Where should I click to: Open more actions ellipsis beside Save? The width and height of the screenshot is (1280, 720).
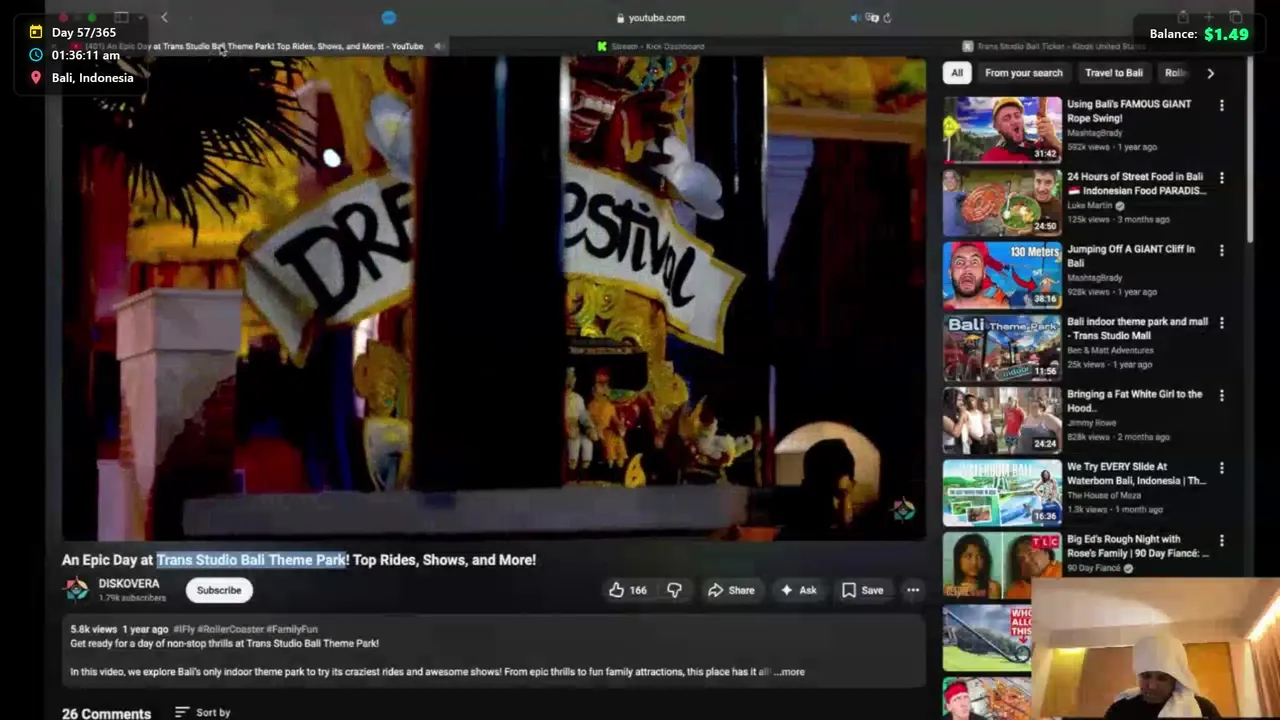[x=913, y=590]
